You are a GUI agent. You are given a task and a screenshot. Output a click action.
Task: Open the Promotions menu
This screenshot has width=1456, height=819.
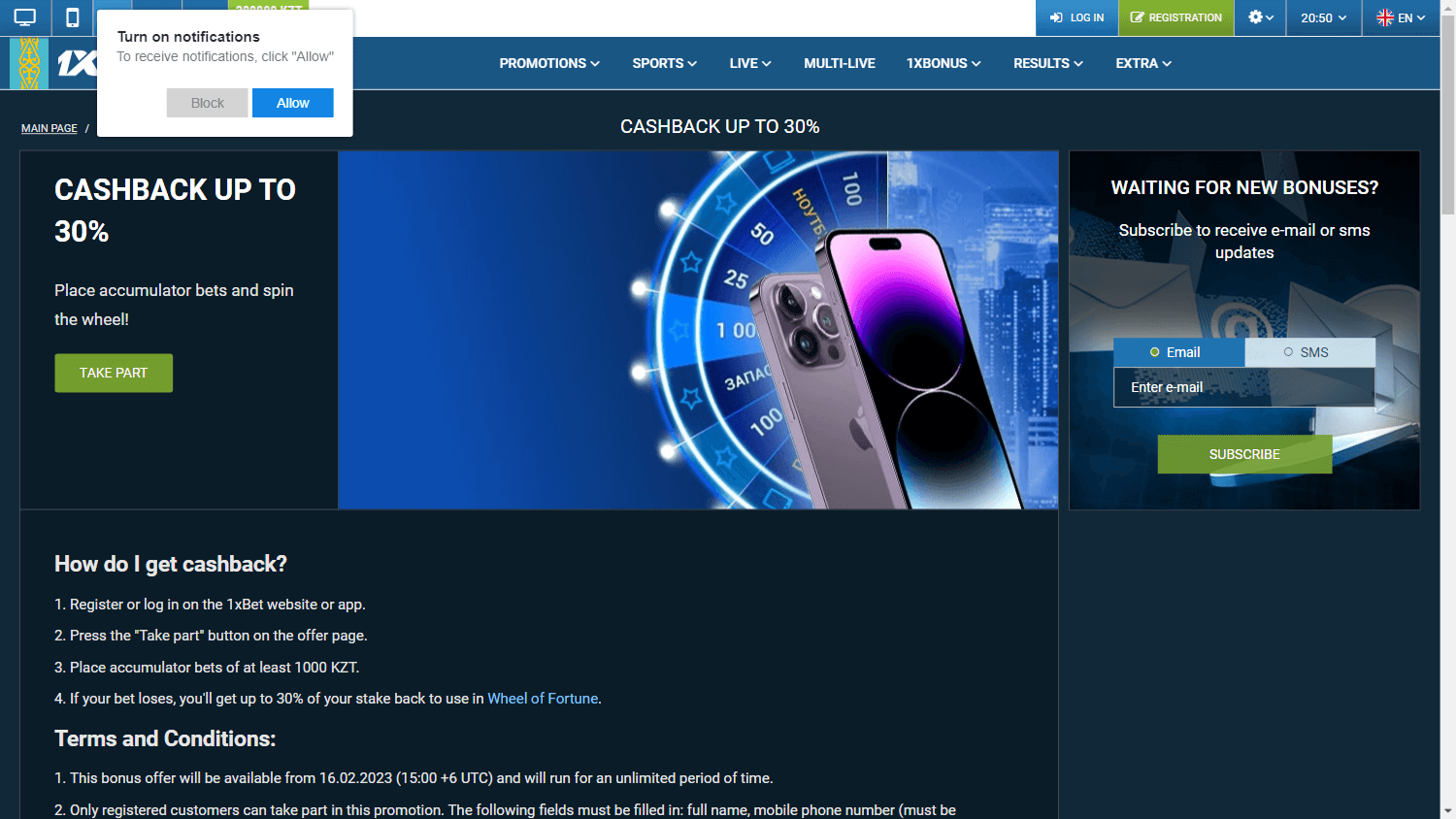[548, 63]
